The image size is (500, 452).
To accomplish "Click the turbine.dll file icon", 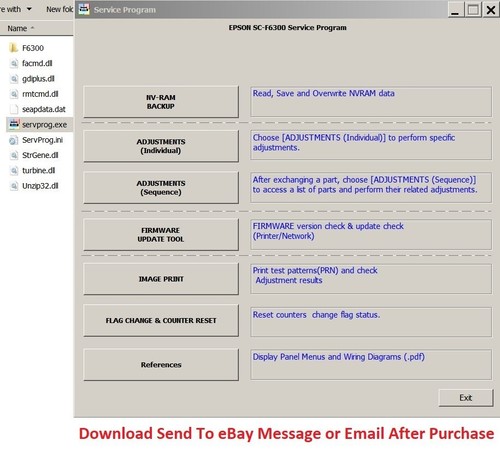I will click(x=14, y=171).
